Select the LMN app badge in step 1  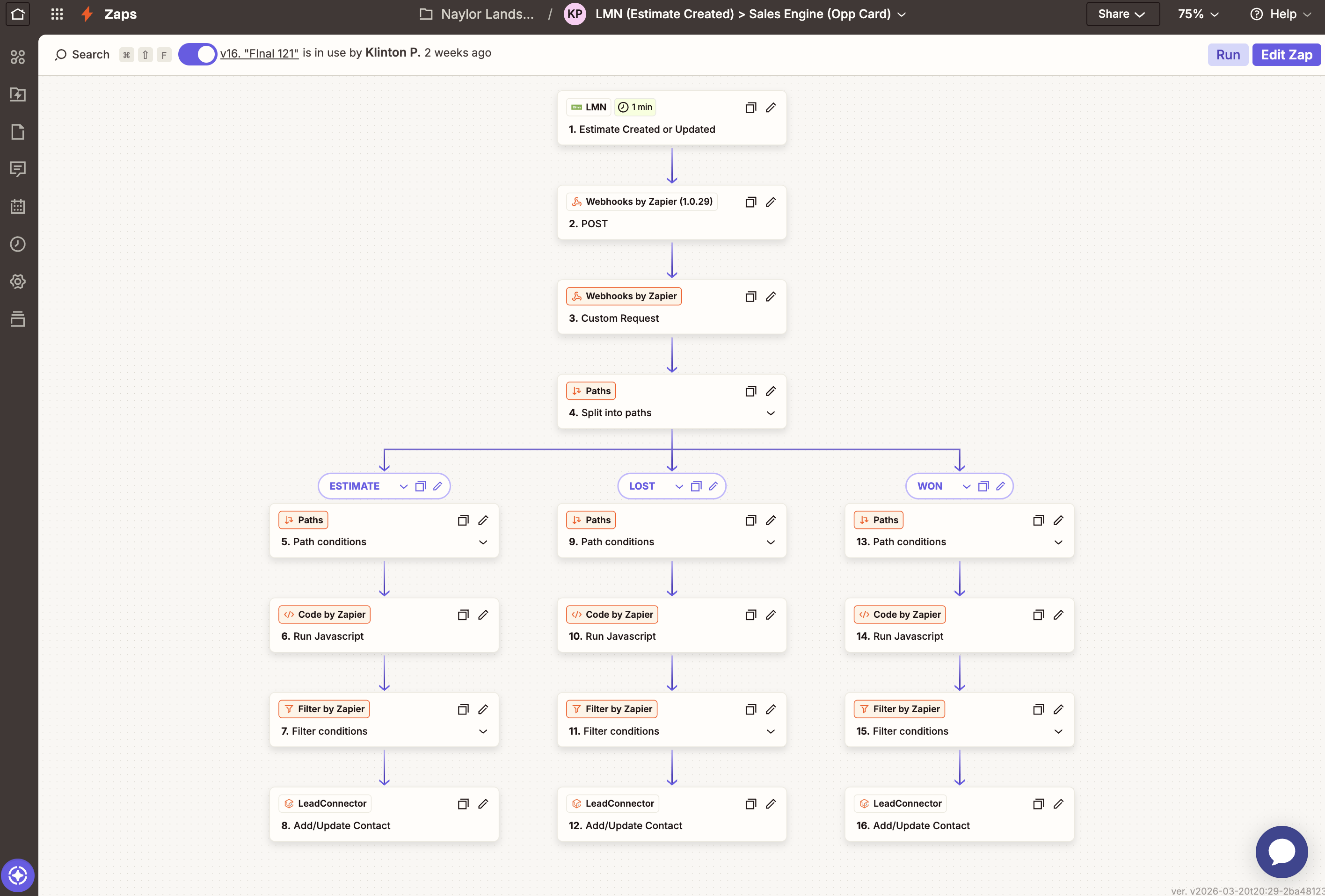click(589, 107)
